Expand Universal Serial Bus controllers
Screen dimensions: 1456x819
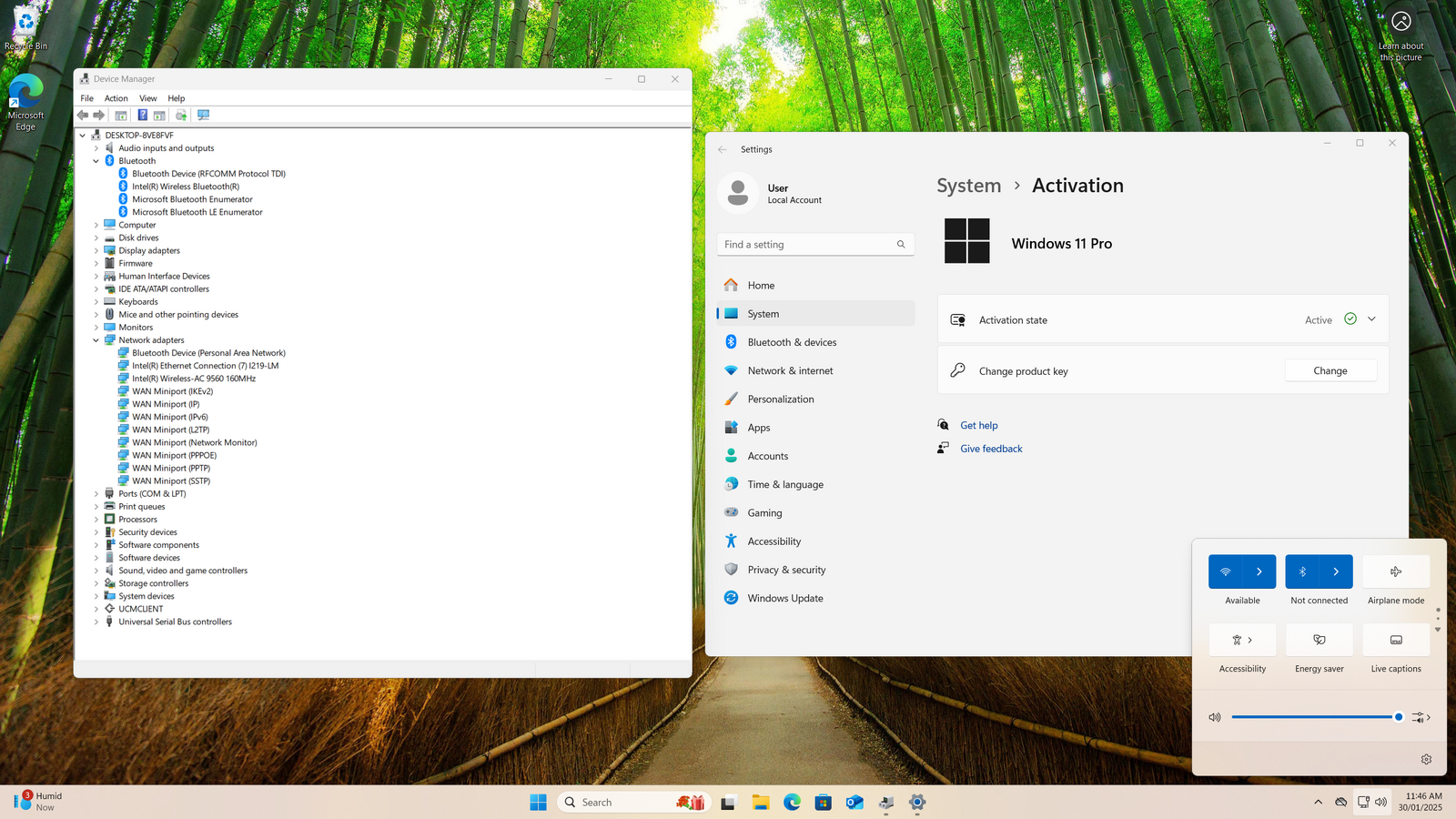[96, 622]
